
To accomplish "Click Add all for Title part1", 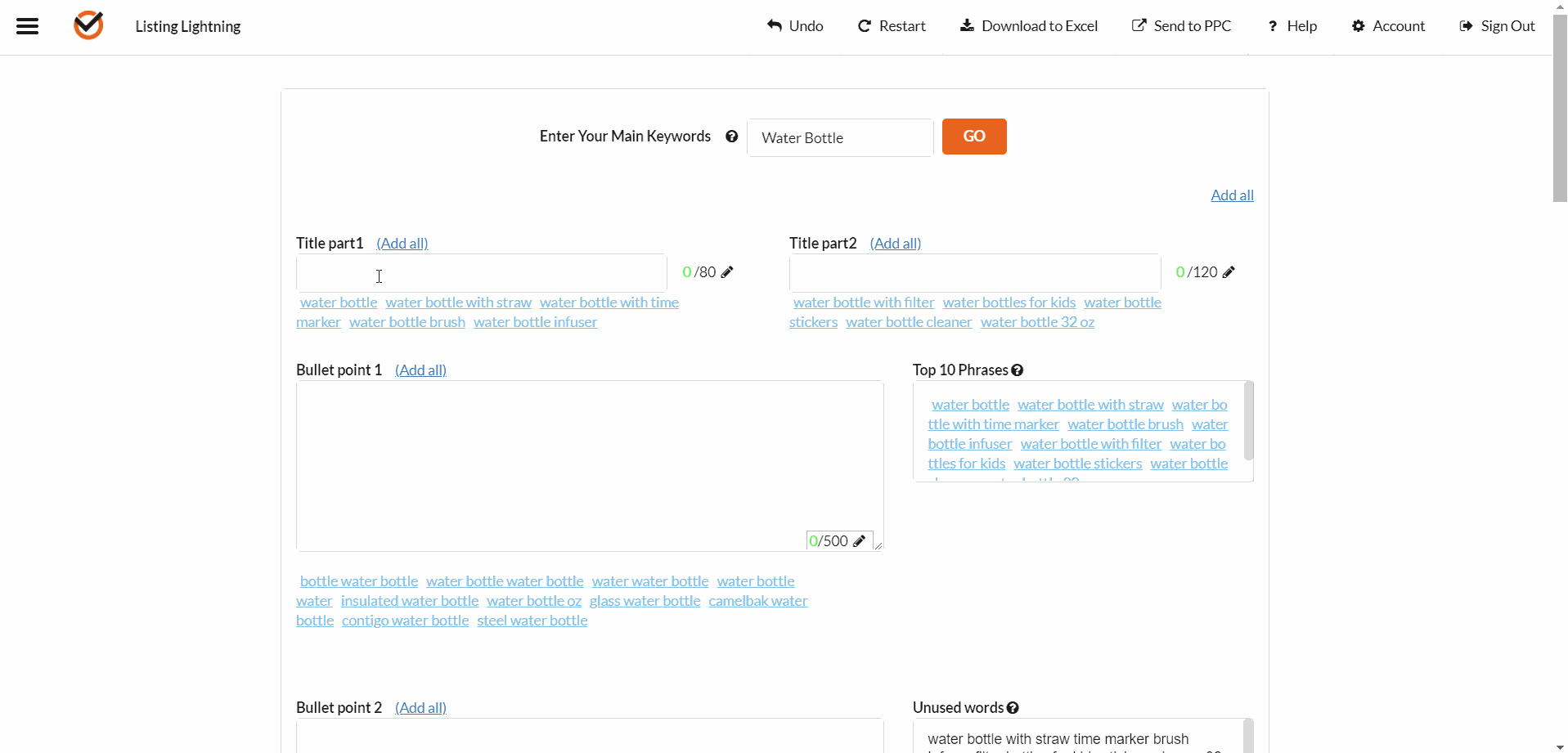I will tap(402, 244).
